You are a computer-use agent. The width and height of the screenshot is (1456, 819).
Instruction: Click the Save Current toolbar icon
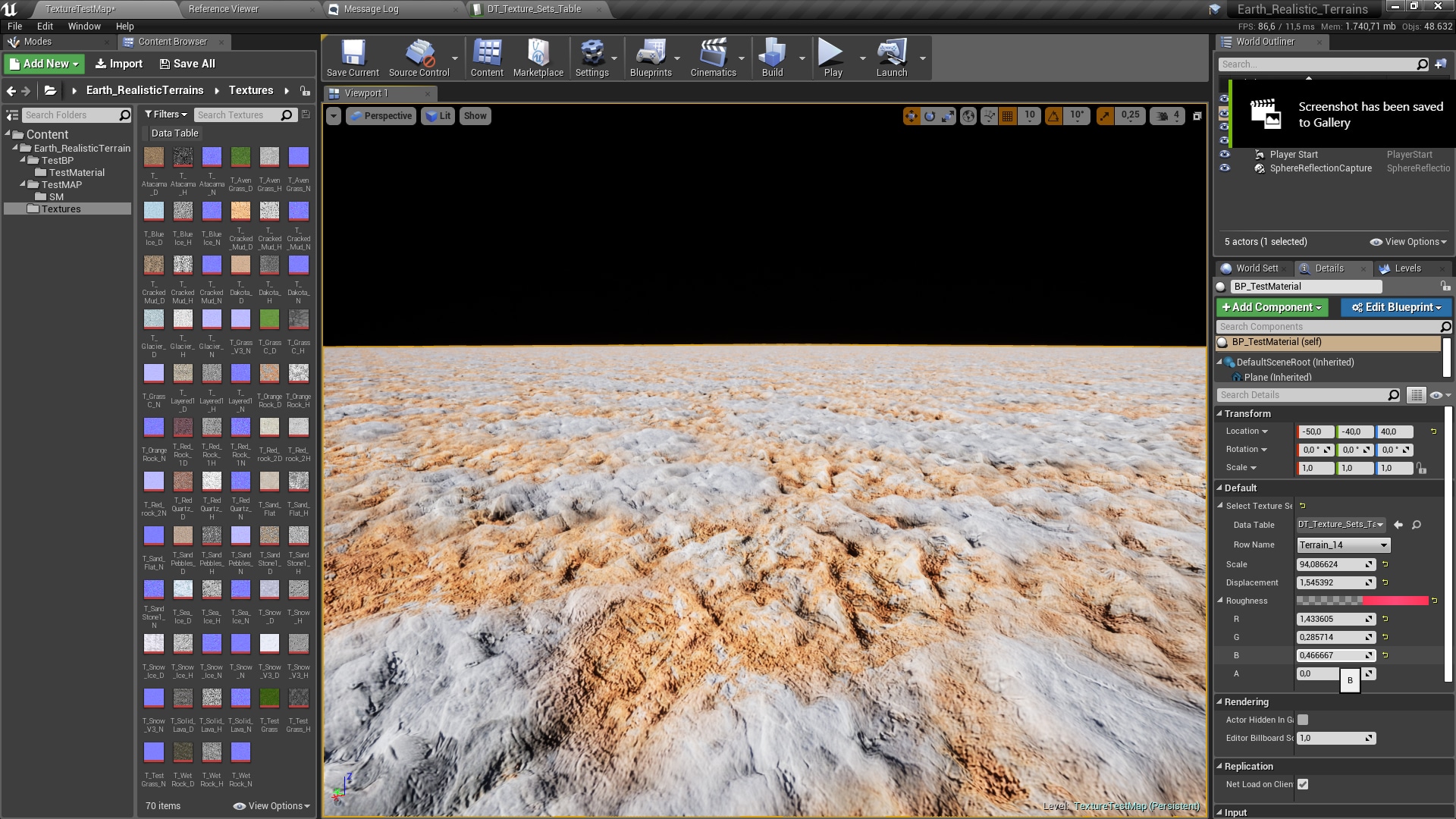coord(352,53)
